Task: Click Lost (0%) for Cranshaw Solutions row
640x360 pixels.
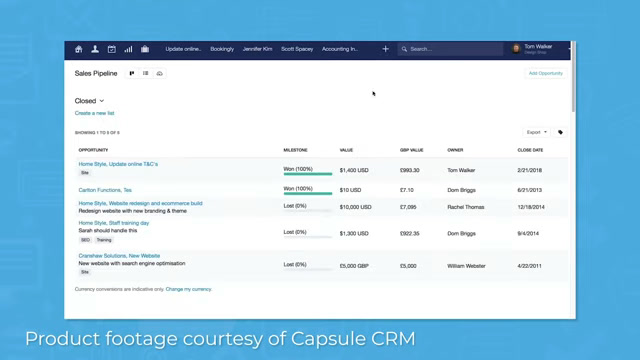Action: [x=295, y=264]
